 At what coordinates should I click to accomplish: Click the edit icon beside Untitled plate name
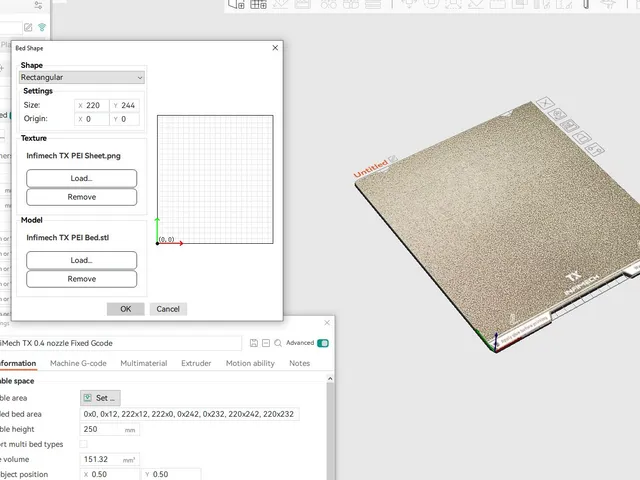[x=393, y=158]
